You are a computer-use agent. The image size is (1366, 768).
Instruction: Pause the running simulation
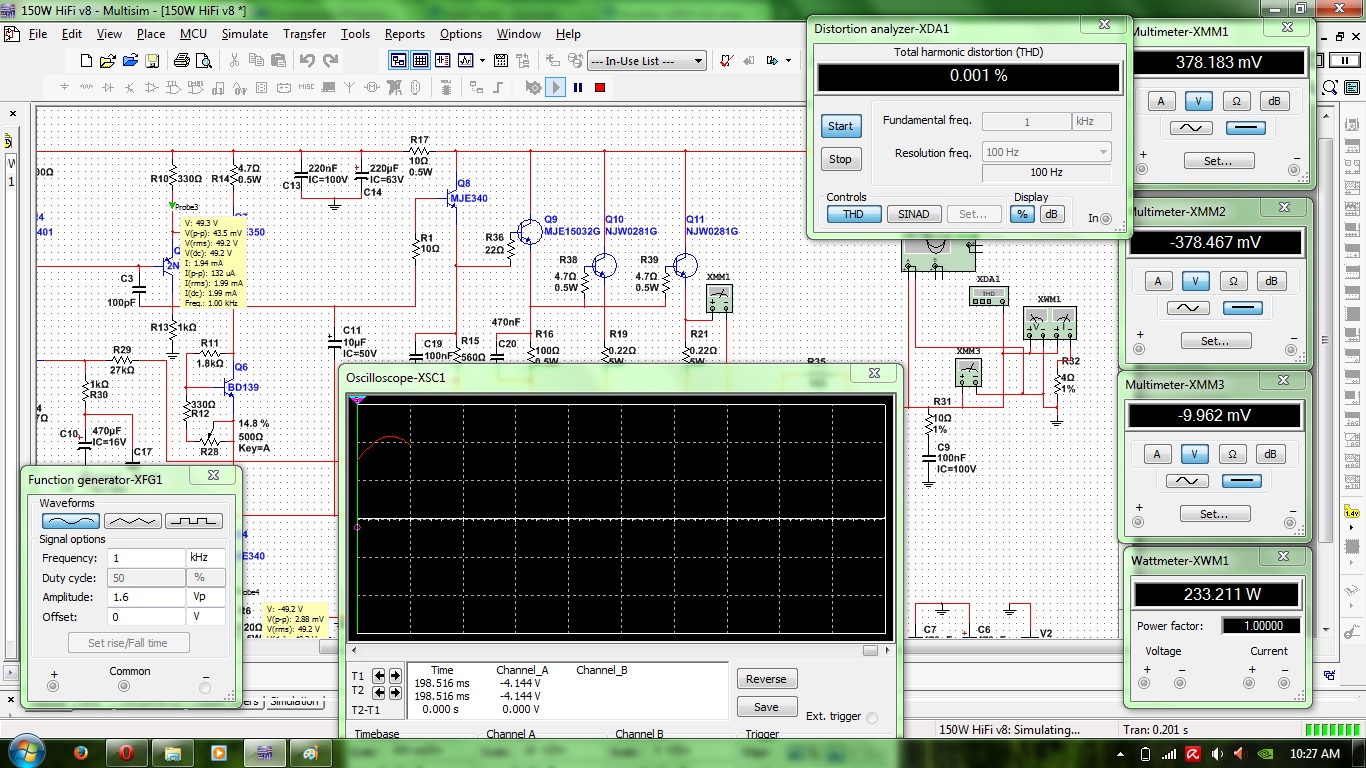(x=578, y=88)
